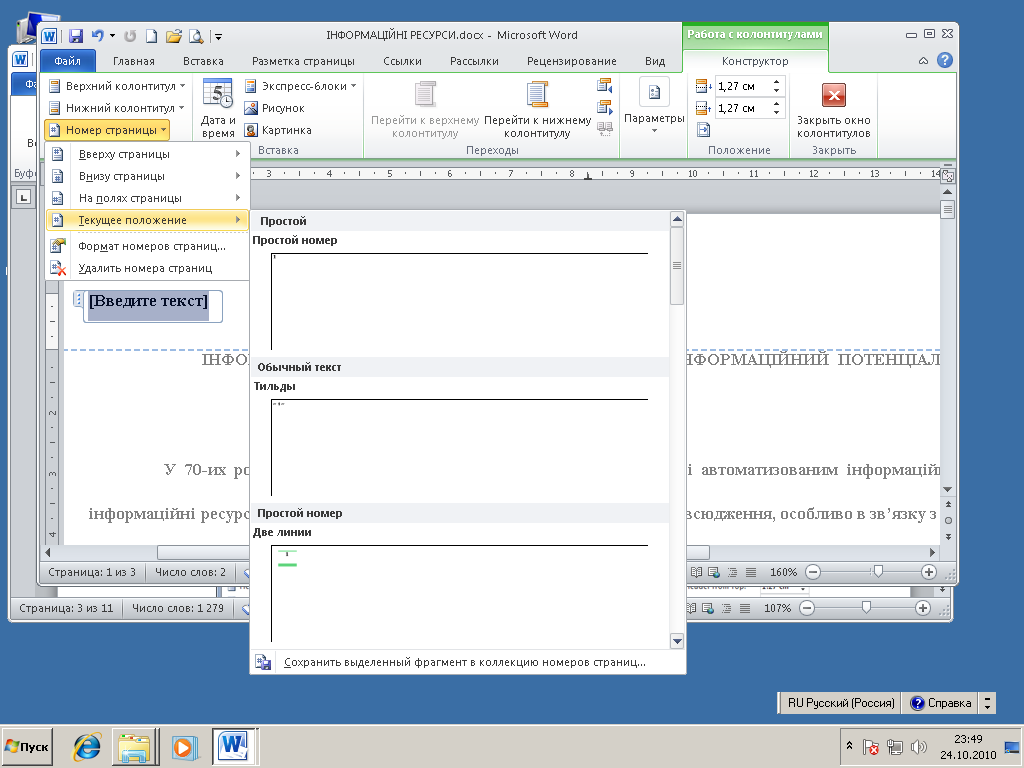Collapse the Номер страницы dropdown button
The height and width of the screenshot is (768, 1024).
coord(108,130)
